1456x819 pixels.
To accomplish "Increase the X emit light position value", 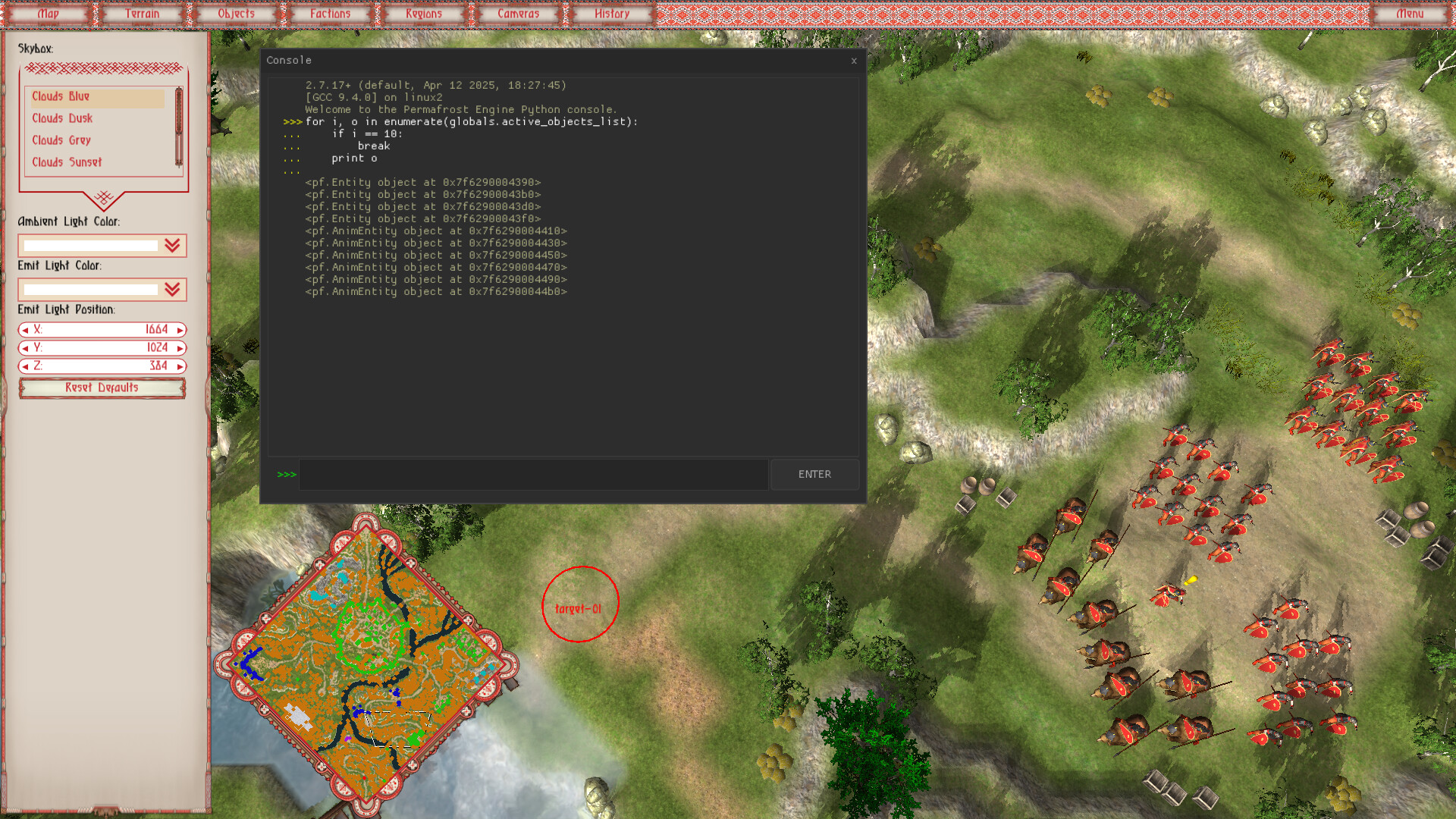I will 179,330.
